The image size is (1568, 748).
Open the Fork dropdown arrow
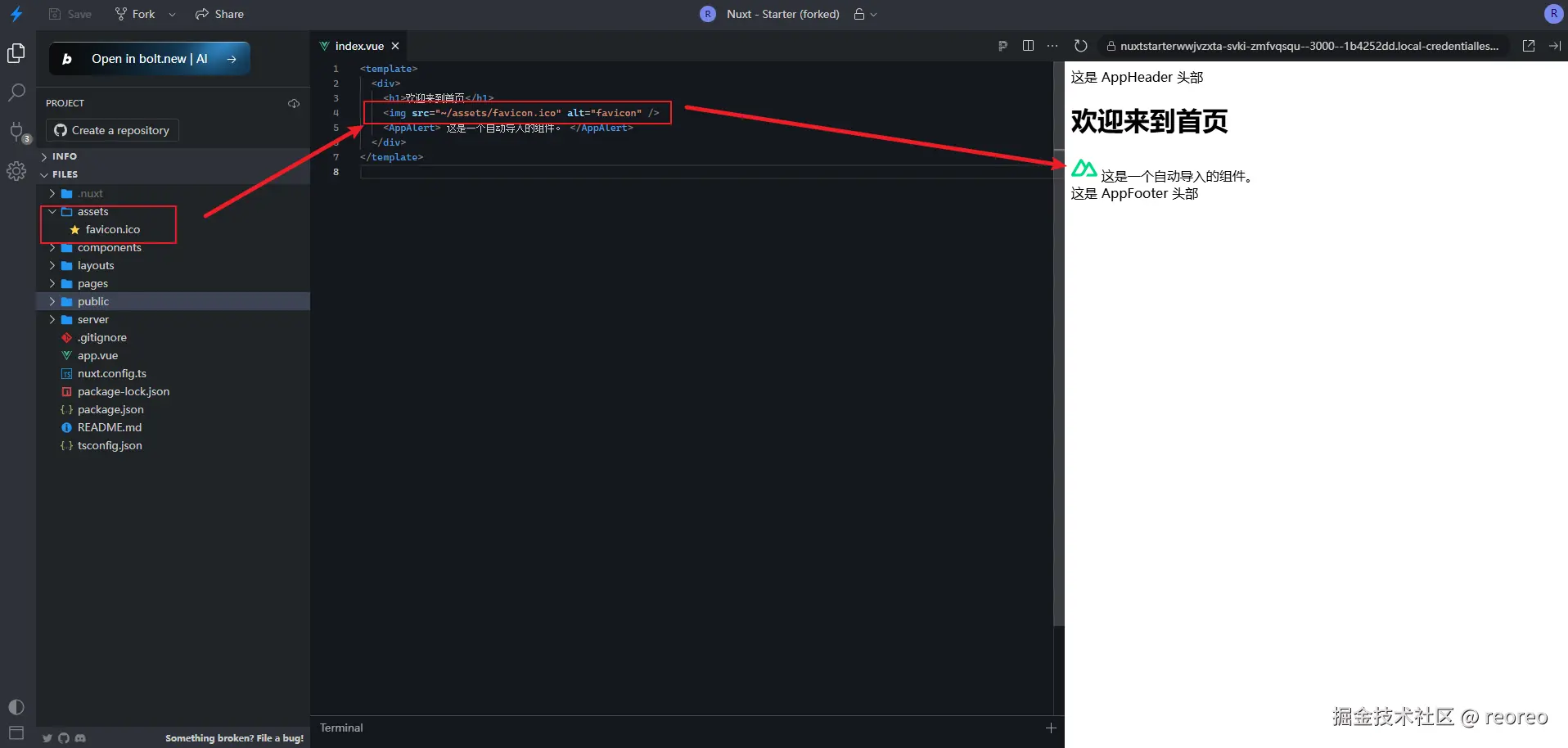coord(172,14)
